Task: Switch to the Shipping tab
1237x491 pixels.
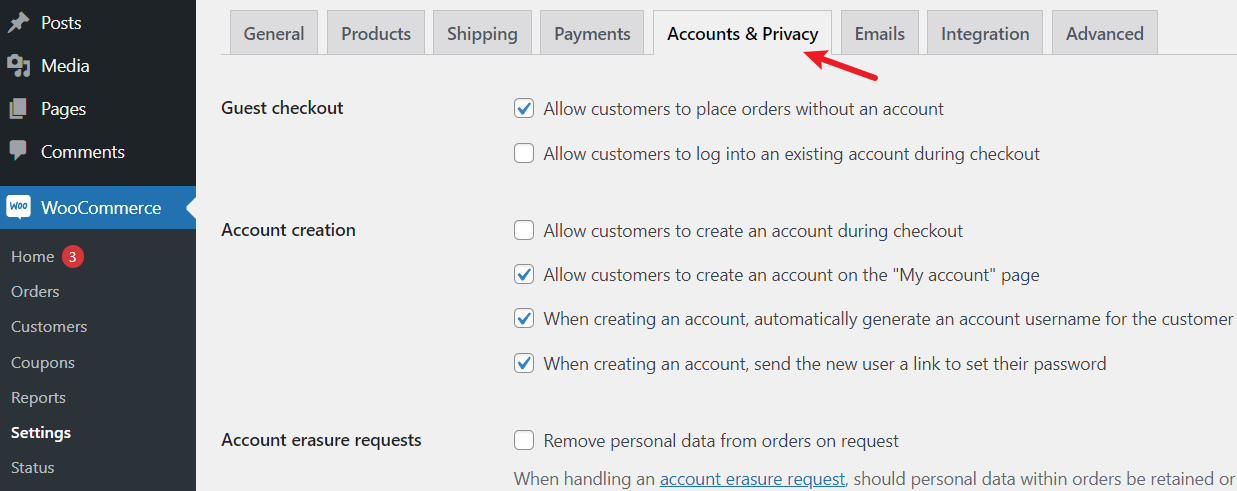Action: pos(482,33)
